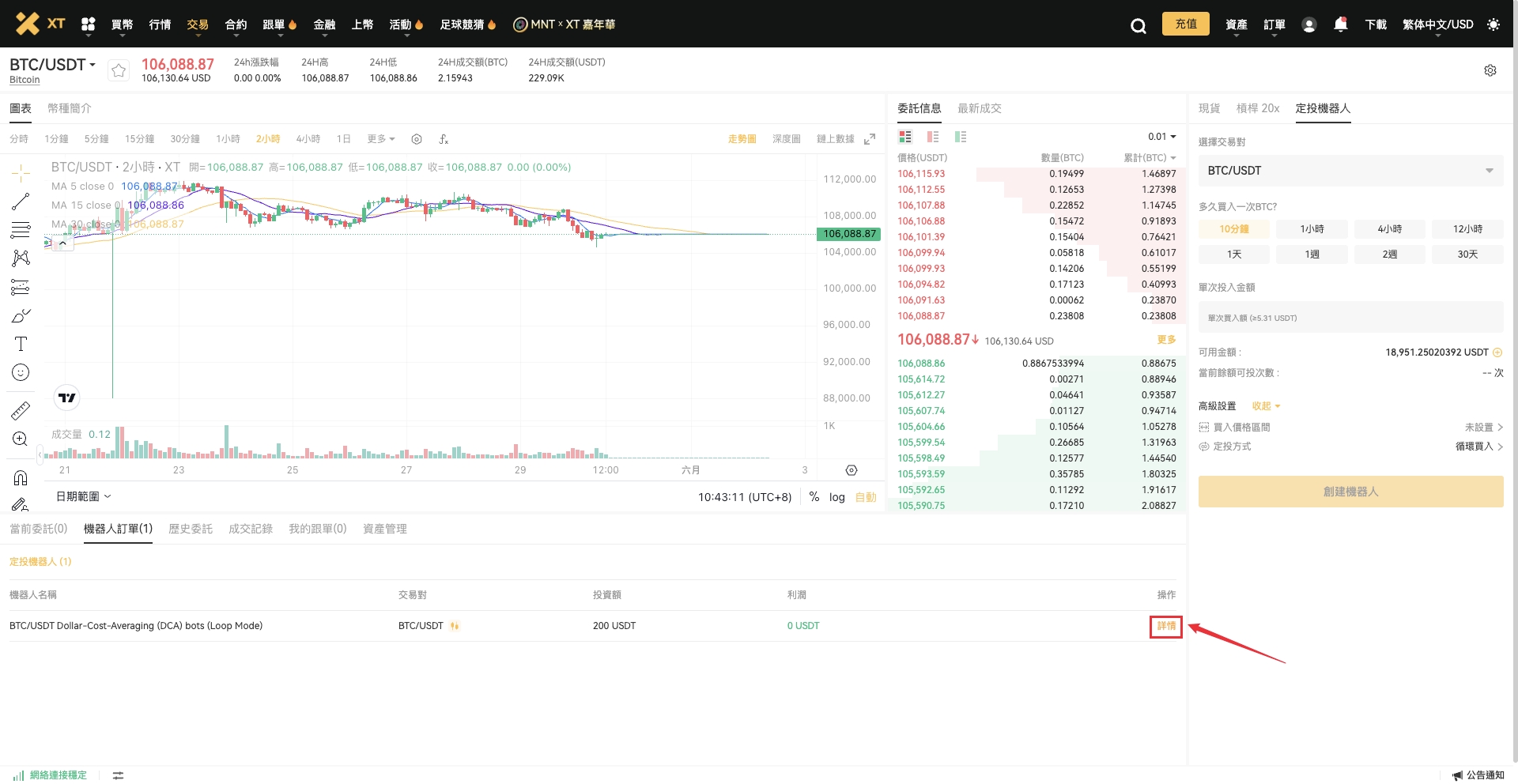Toggle log scale on the chart
The image size is (1518, 784).
pyautogui.click(x=836, y=497)
